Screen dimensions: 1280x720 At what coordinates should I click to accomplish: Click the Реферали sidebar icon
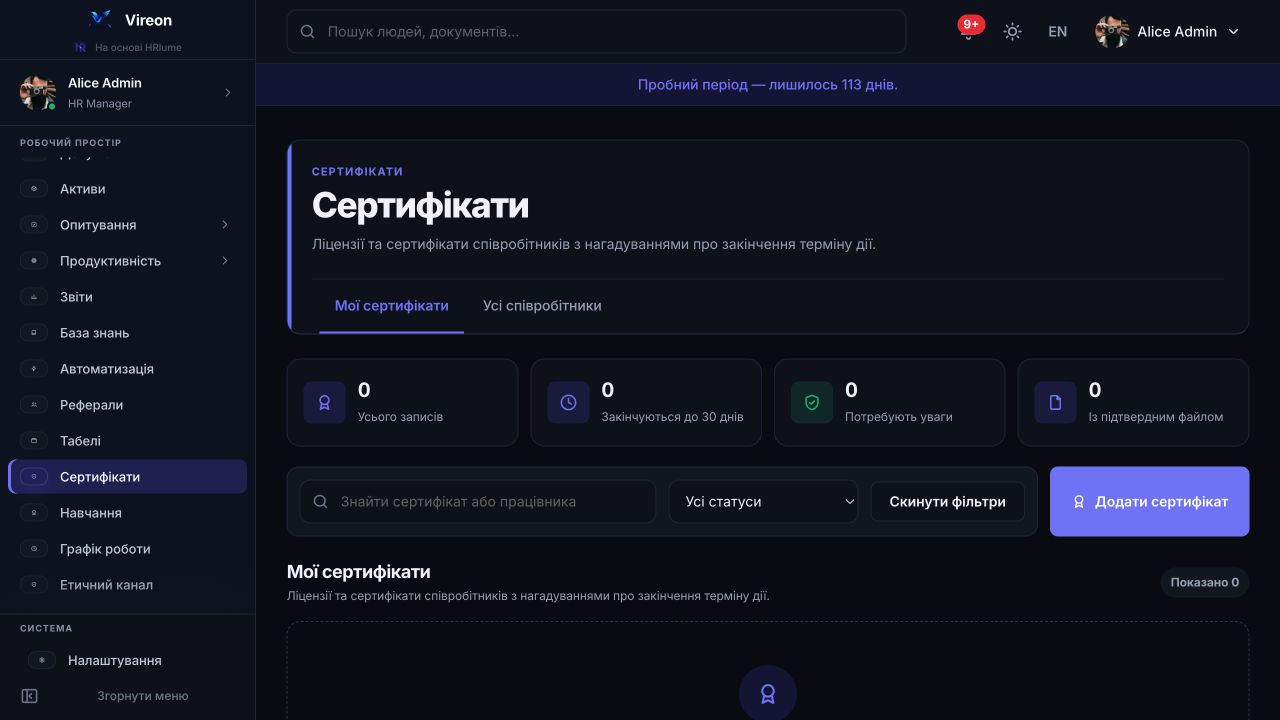coord(34,405)
